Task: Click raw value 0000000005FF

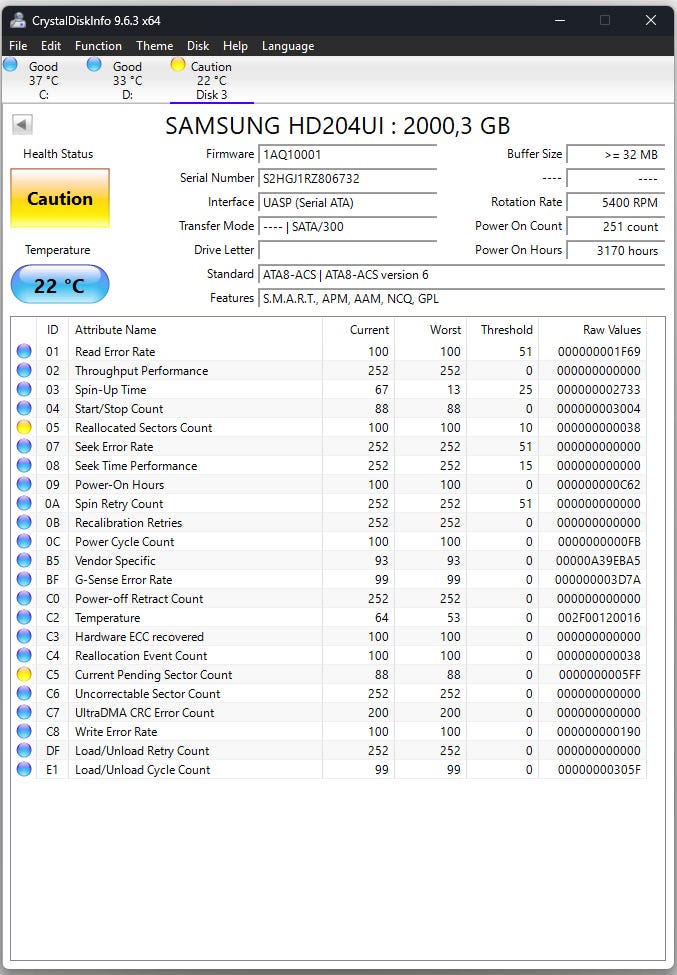Action: 599,675
